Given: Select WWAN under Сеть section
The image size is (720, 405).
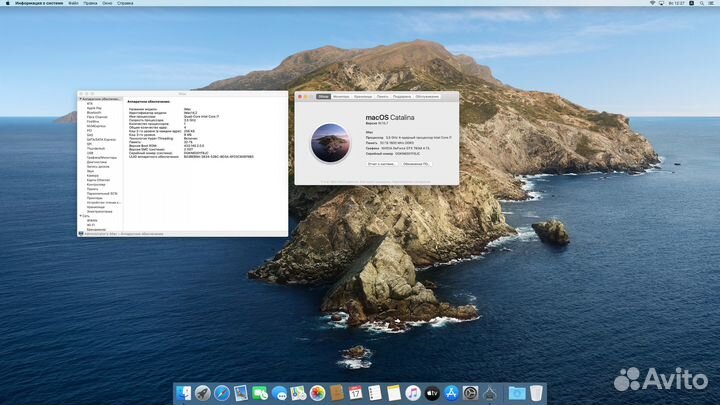Looking at the screenshot, I should click(92, 220).
